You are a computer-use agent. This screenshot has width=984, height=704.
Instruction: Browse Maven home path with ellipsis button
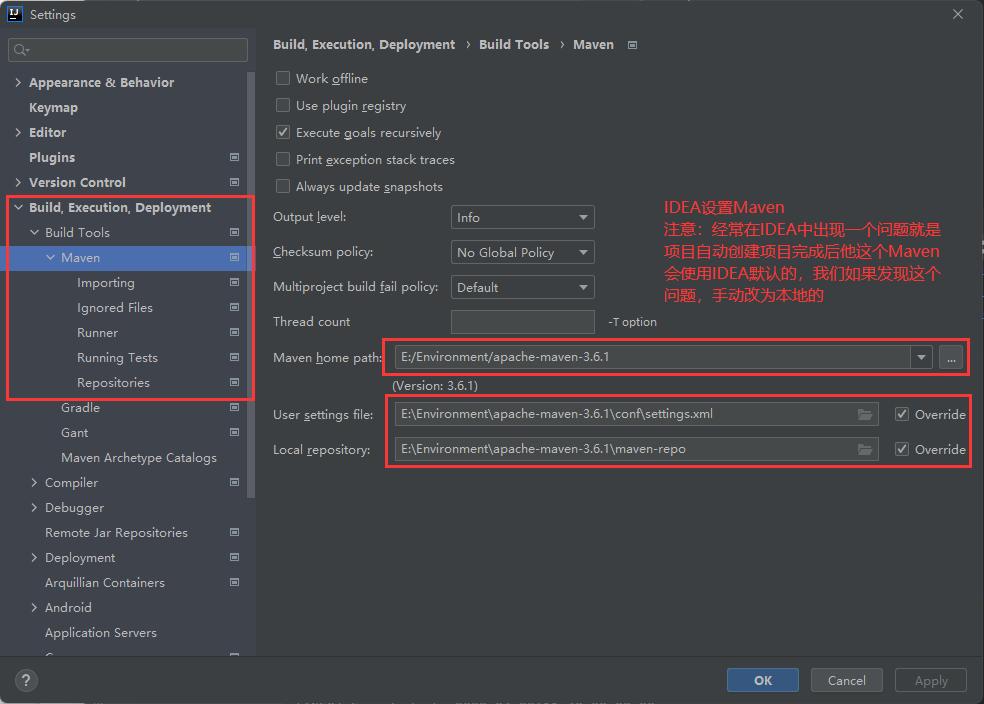pyautogui.click(x=951, y=357)
